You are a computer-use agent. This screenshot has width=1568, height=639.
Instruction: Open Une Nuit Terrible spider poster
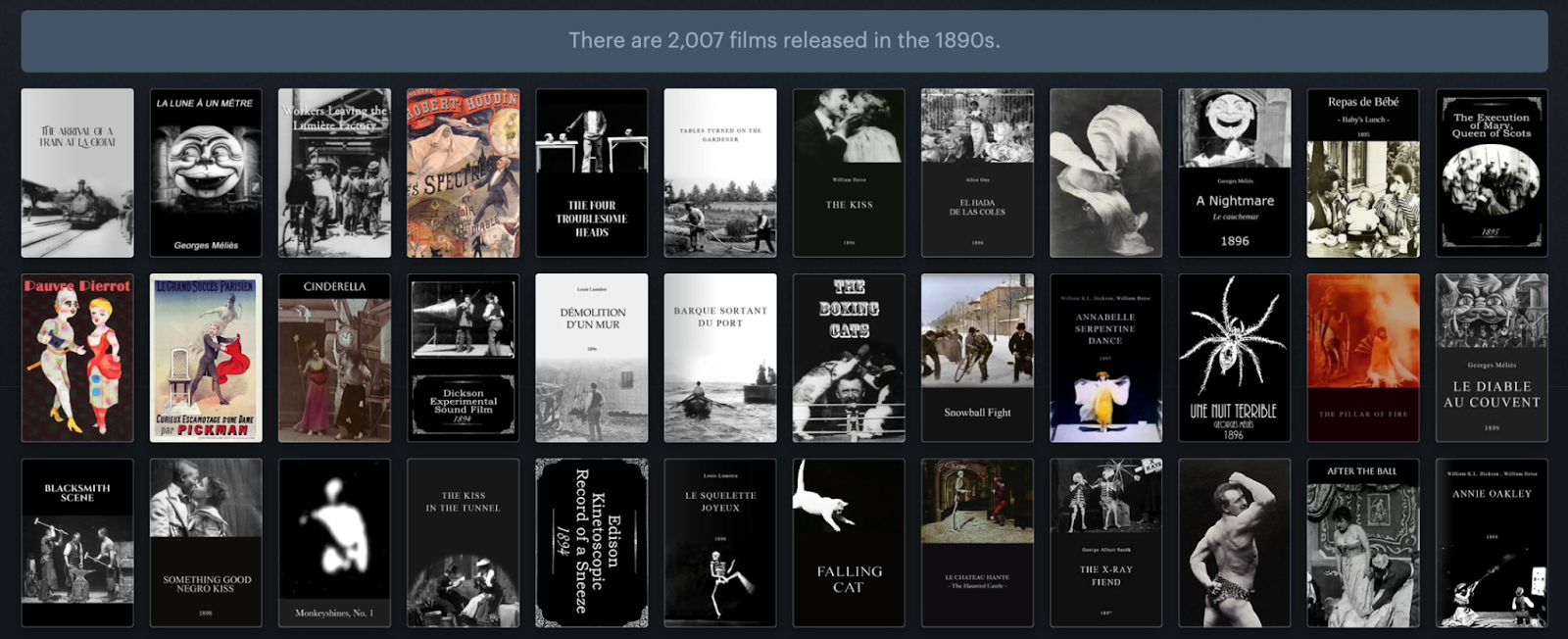click(x=1235, y=358)
